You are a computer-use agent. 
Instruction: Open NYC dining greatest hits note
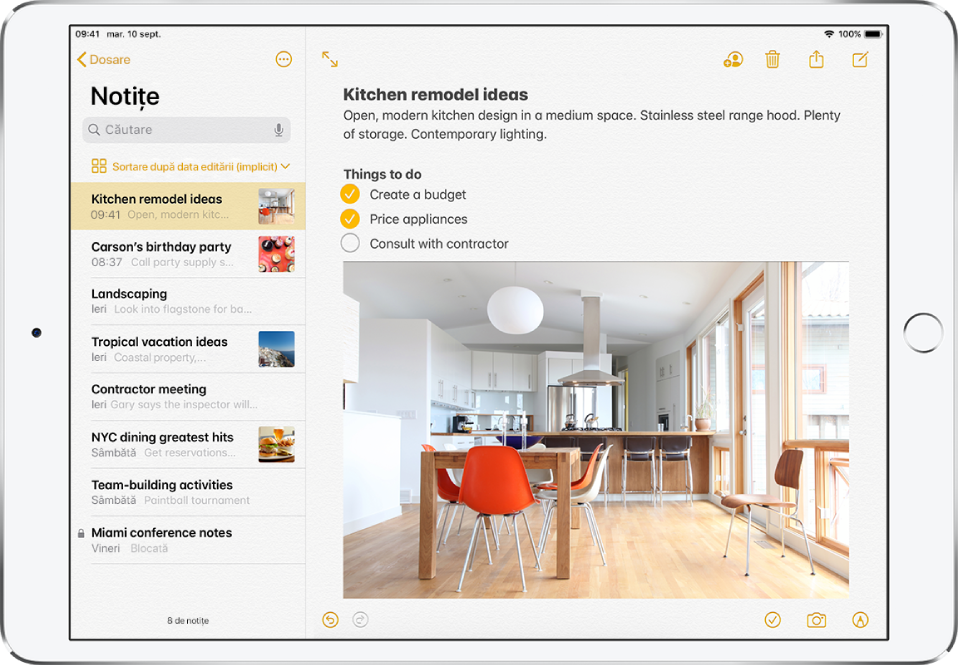point(188,444)
